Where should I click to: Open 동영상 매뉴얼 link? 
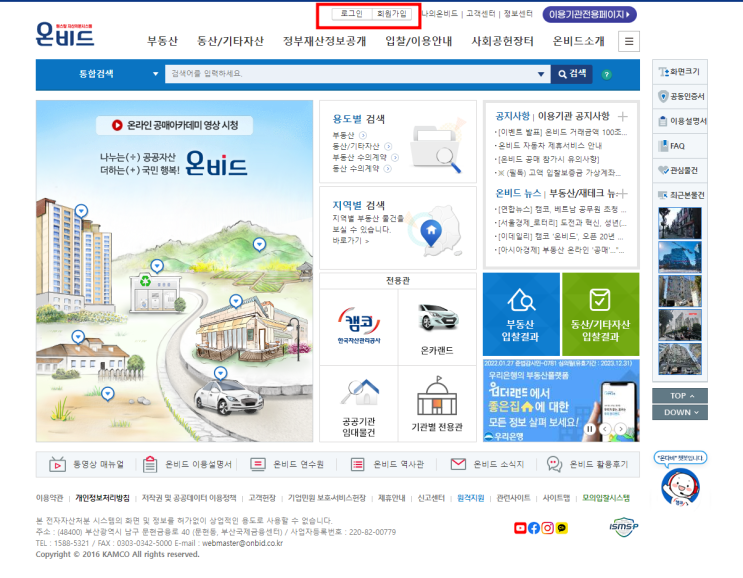[x=87, y=464]
